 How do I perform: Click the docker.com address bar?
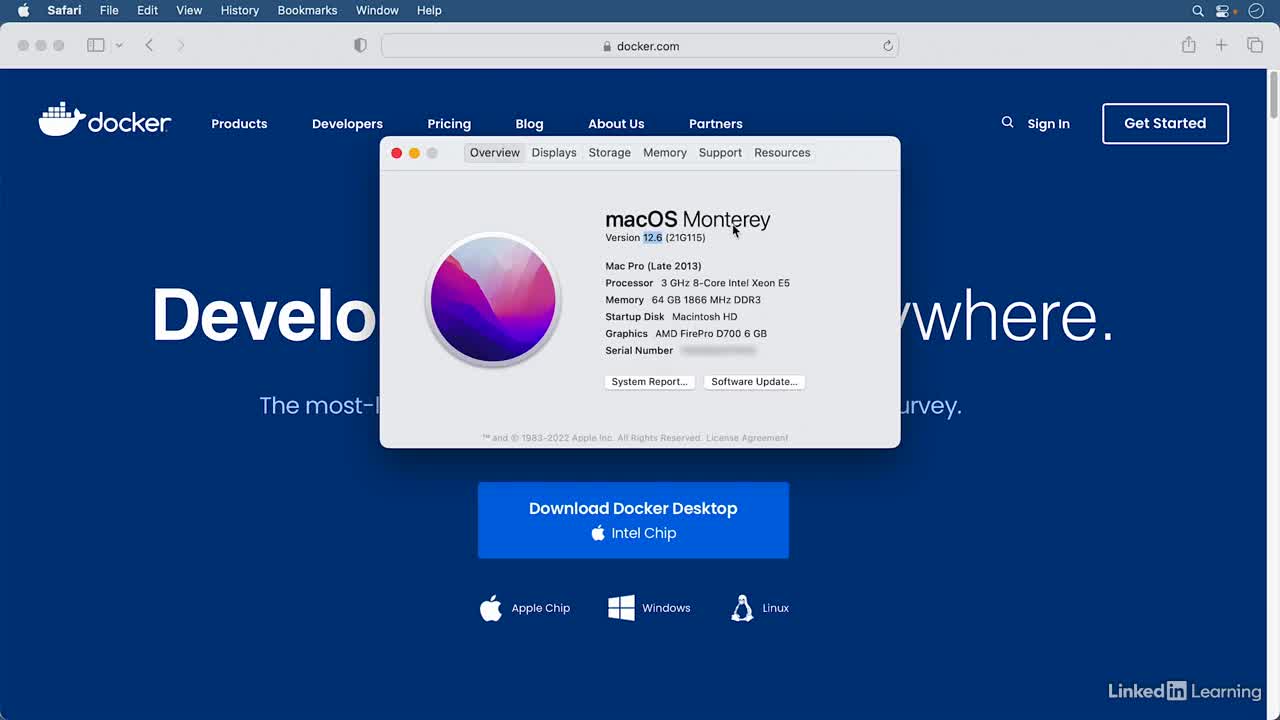(x=640, y=46)
